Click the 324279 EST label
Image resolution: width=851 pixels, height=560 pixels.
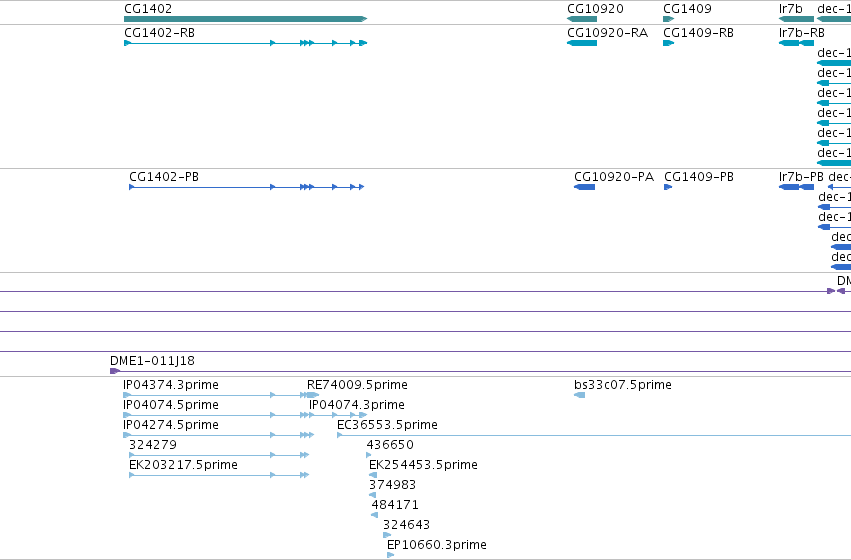153,445
